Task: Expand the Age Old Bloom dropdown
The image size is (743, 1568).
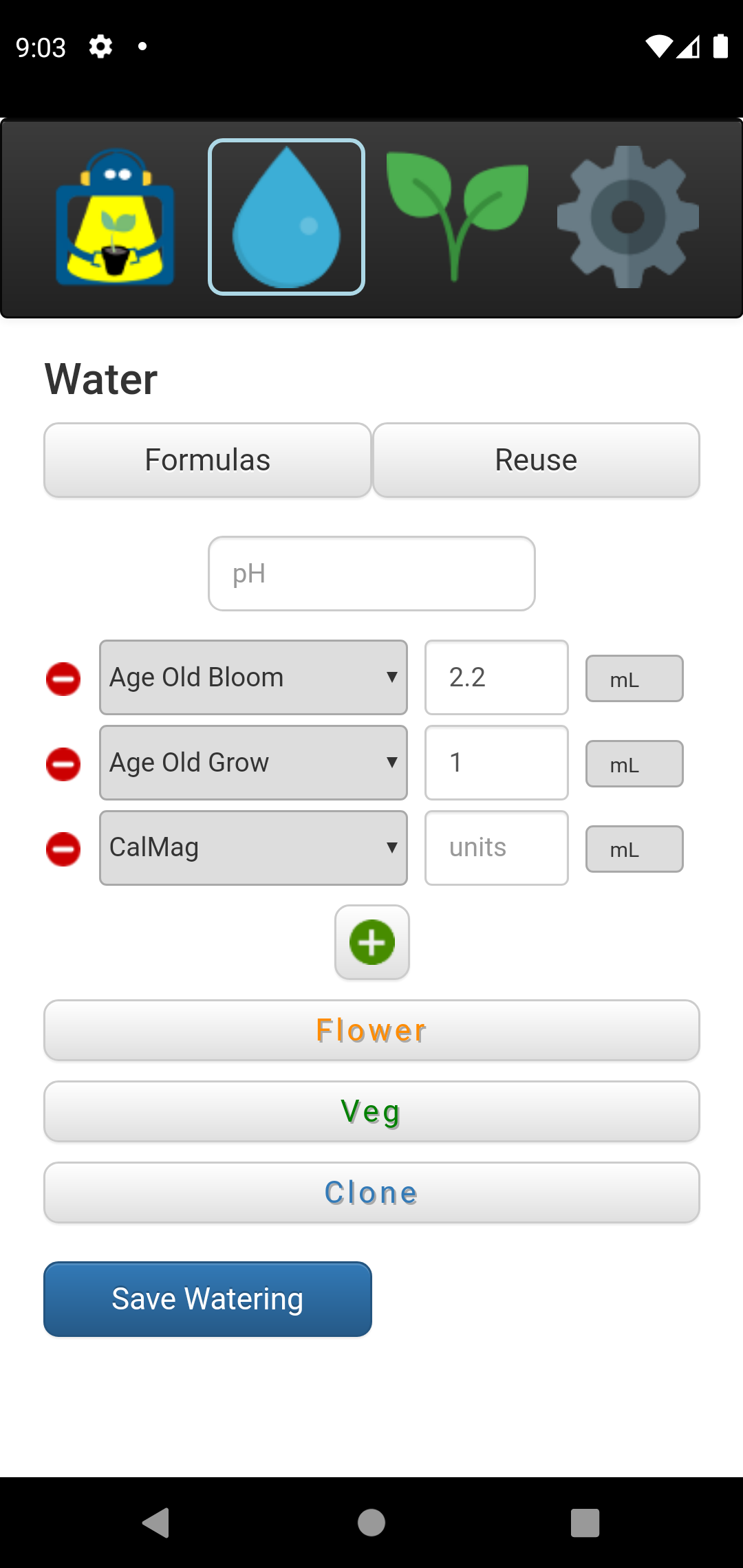Action: [253, 677]
